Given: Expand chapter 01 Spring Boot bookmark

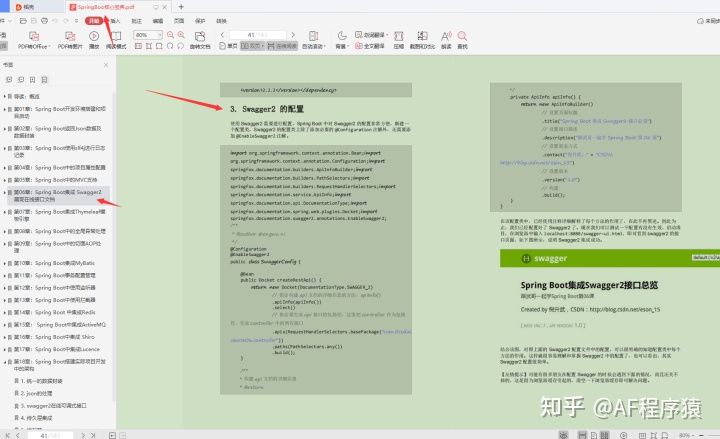Looking at the screenshot, I should point(4,109).
